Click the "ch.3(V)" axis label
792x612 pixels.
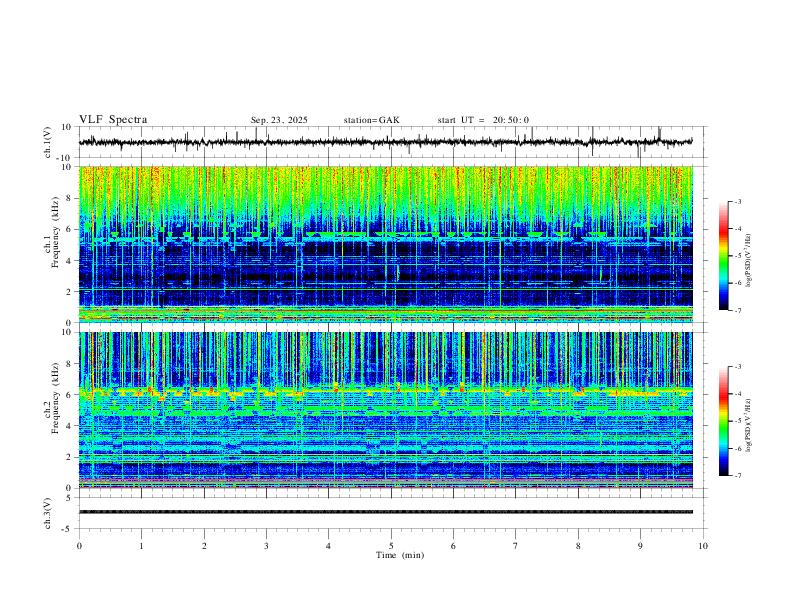click(48, 513)
